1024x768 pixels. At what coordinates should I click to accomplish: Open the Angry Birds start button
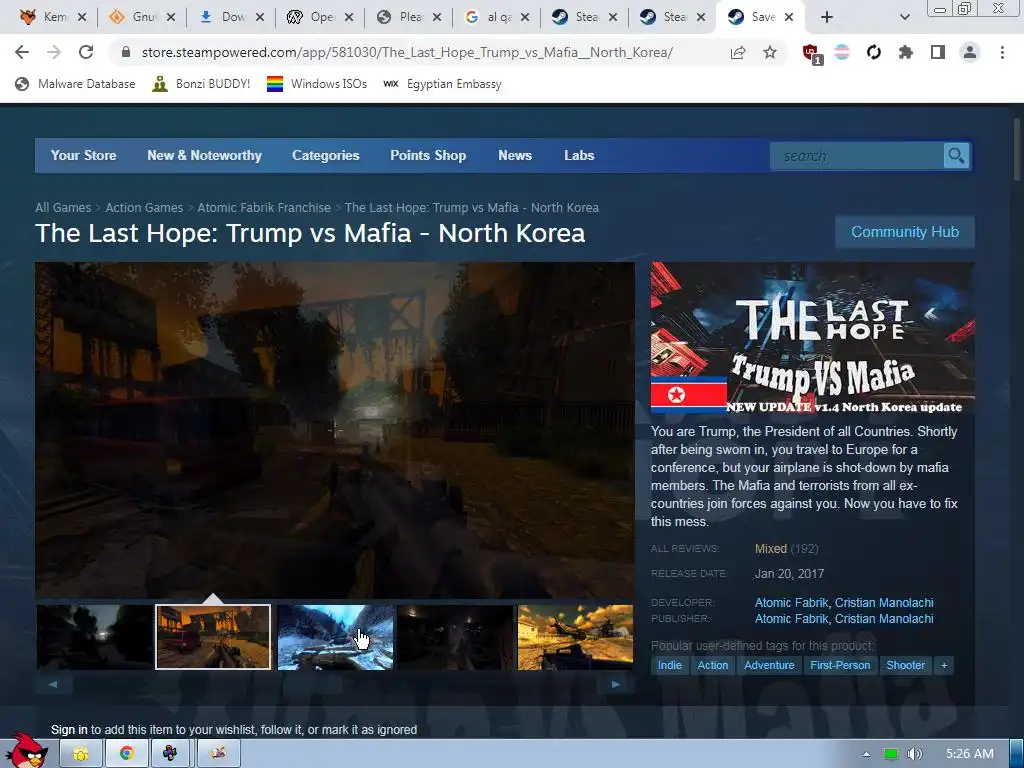click(x=27, y=750)
